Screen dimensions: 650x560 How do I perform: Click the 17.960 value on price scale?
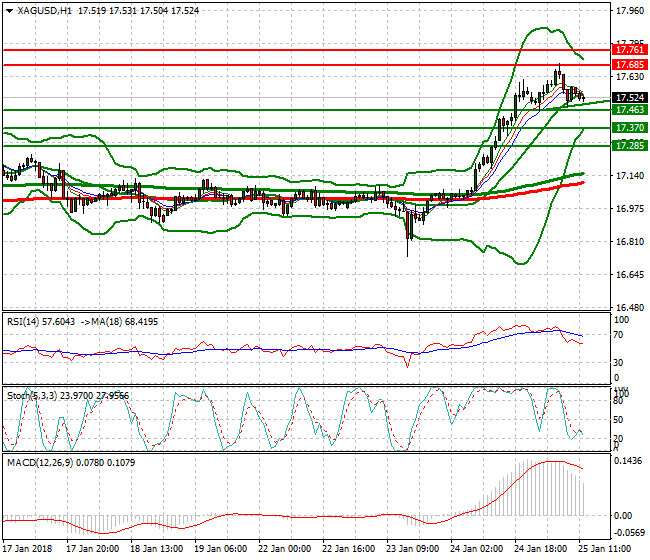[x=630, y=12]
